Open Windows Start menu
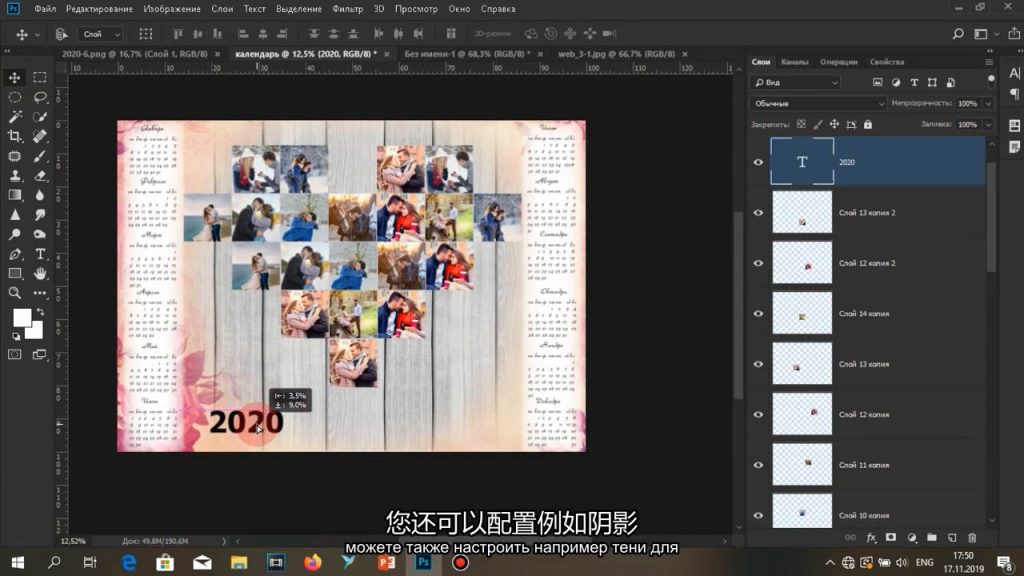This screenshot has width=1024, height=576. pos(18,562)
